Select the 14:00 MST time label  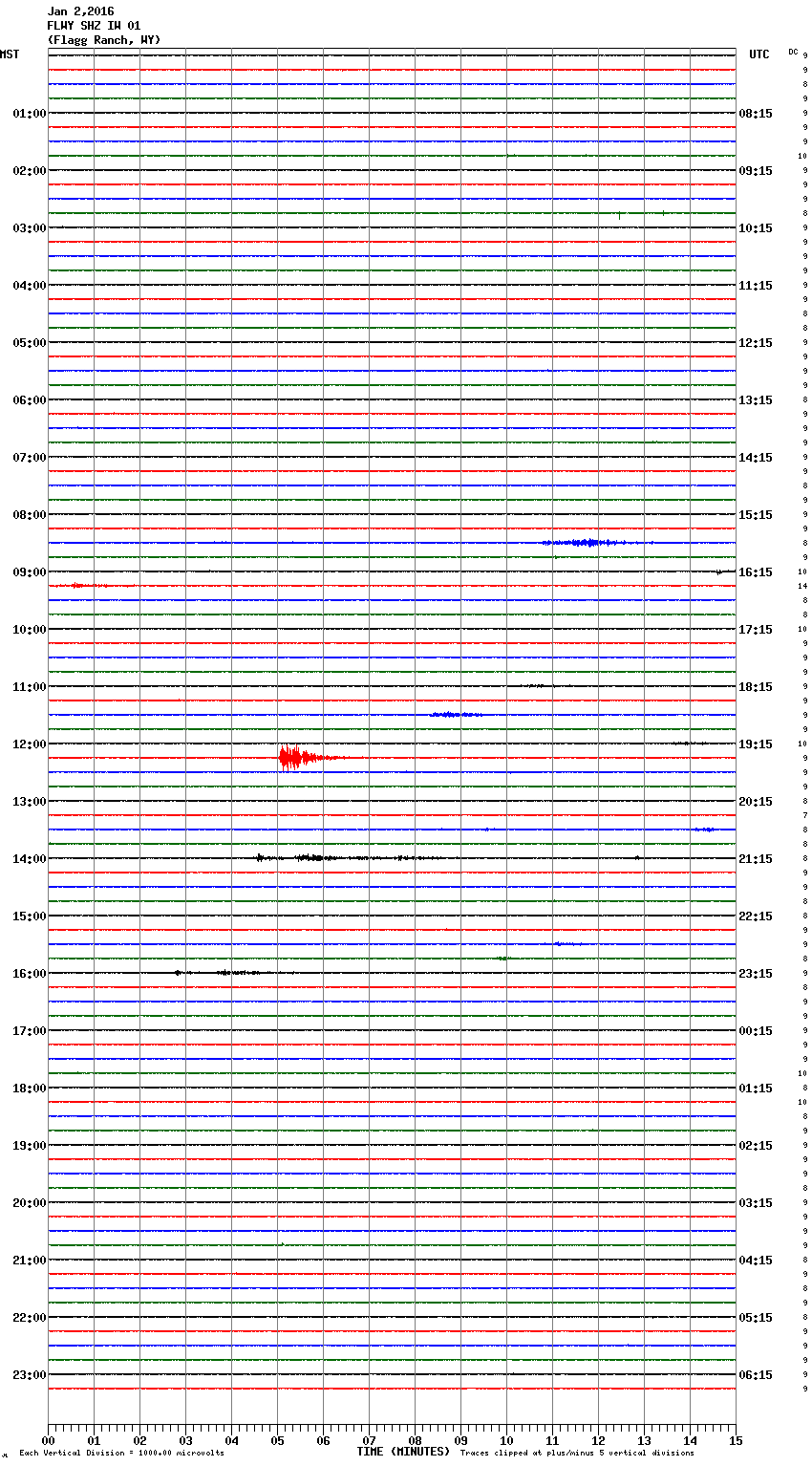click(29, 859)
